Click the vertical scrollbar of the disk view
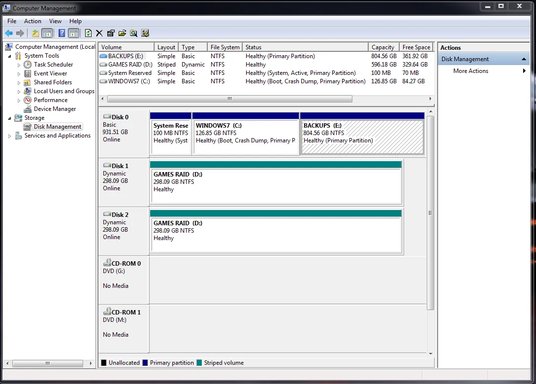Screen dimensions: 536x384 tap(430, 213)
